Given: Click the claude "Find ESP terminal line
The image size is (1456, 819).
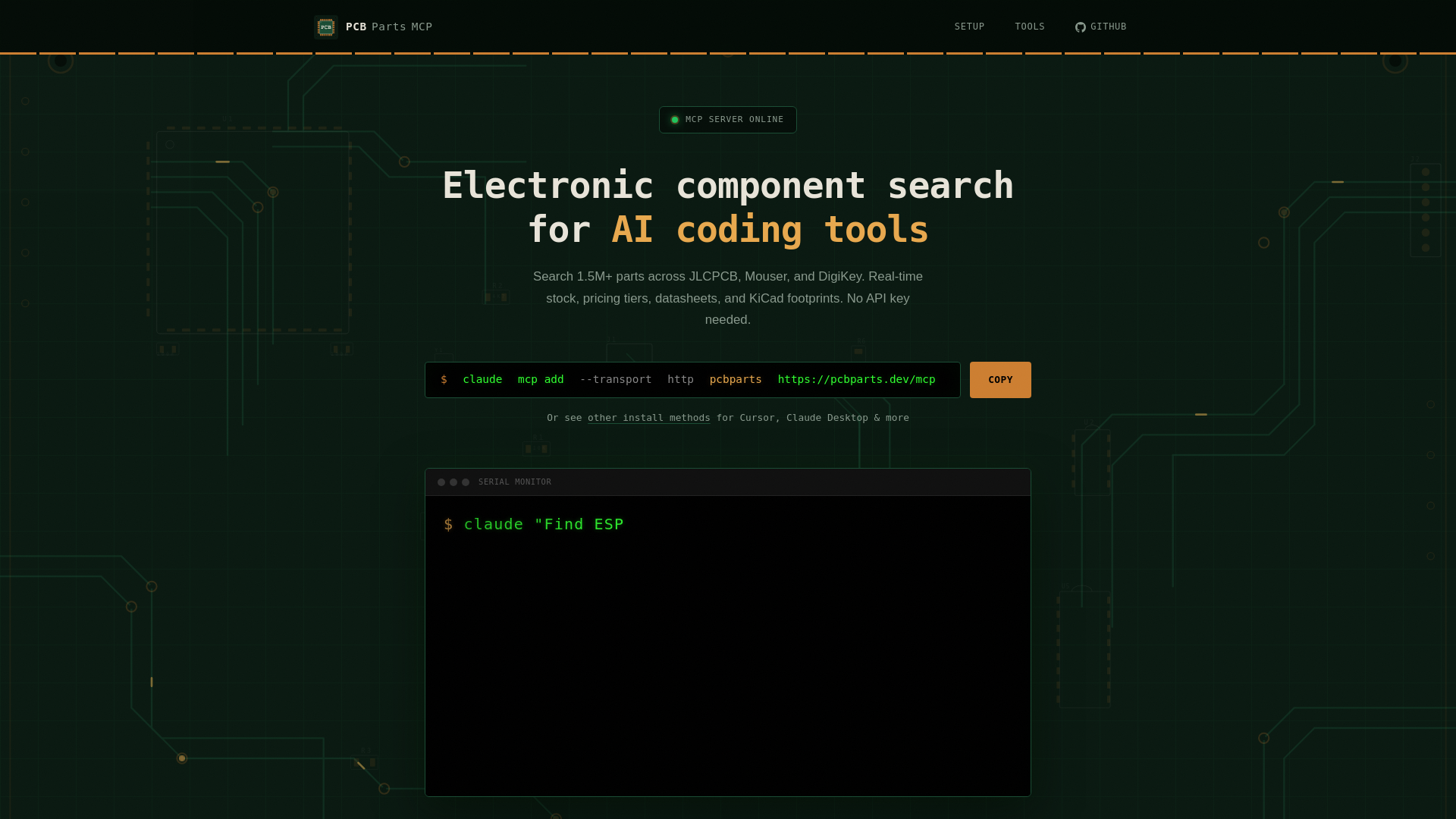Looking at the screenshot, I should pos(534,524).
